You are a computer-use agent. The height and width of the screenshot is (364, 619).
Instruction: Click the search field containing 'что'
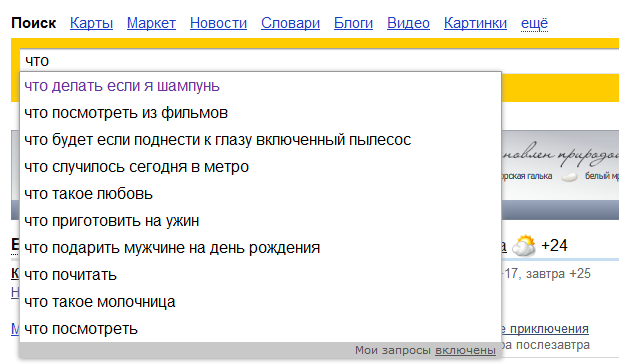319,60
